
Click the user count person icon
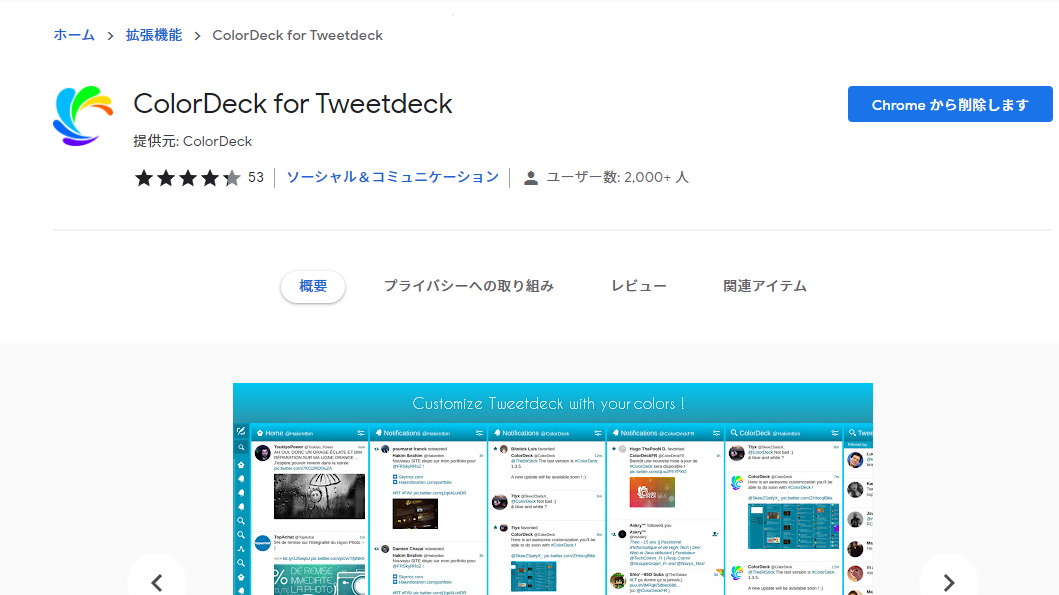click(x=531, y=178)
